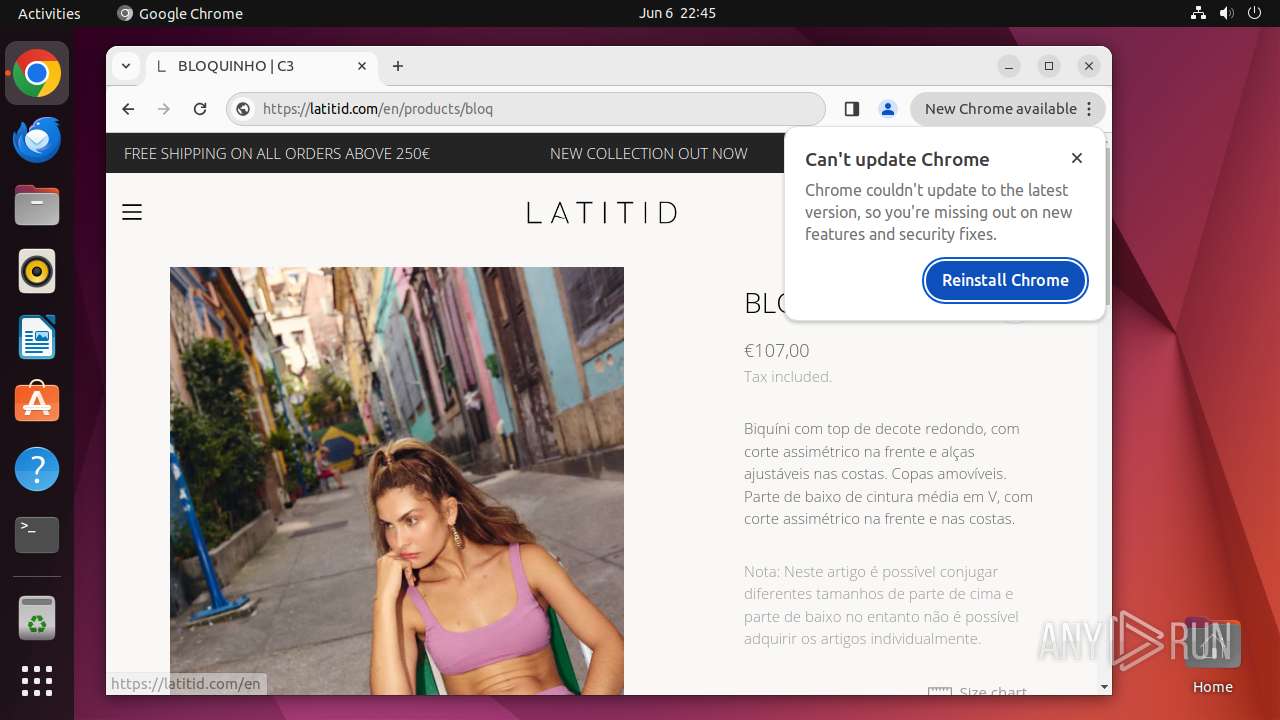Toggle Chrome side panel
The height and width of the screenshot is (720, 1280).
(852, 109)
